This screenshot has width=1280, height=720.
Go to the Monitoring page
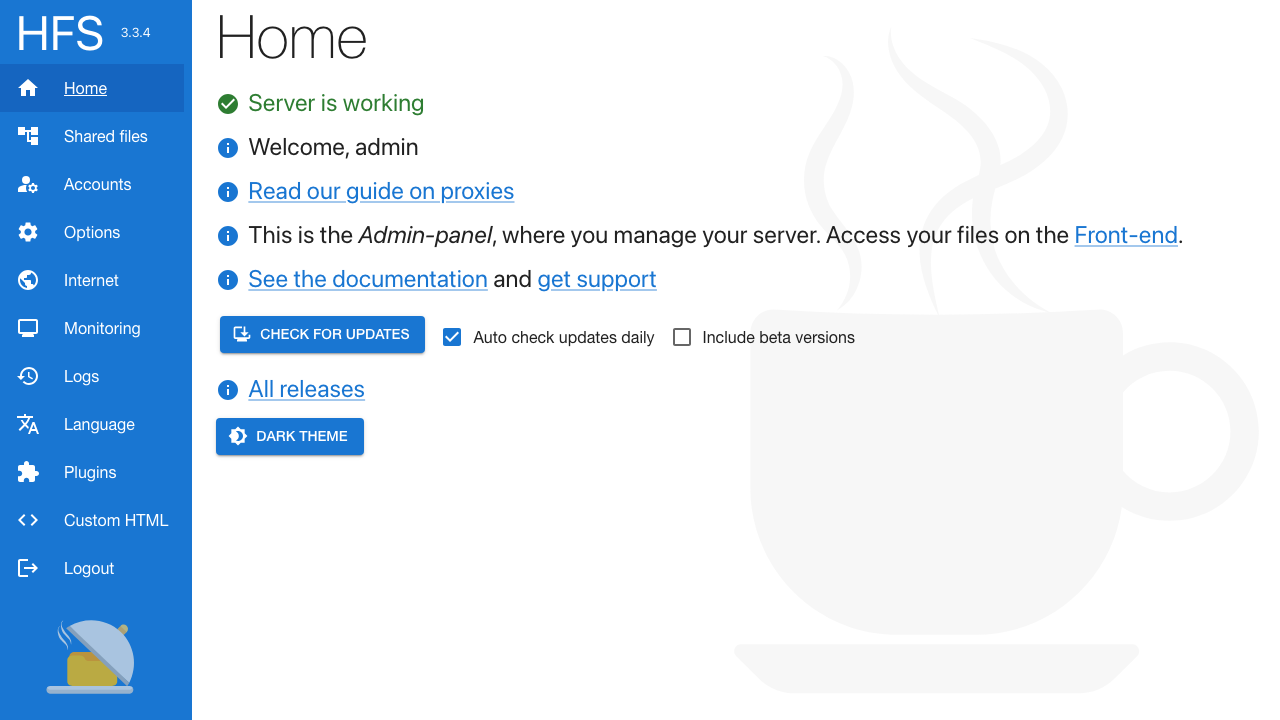[x=92, y=328]
